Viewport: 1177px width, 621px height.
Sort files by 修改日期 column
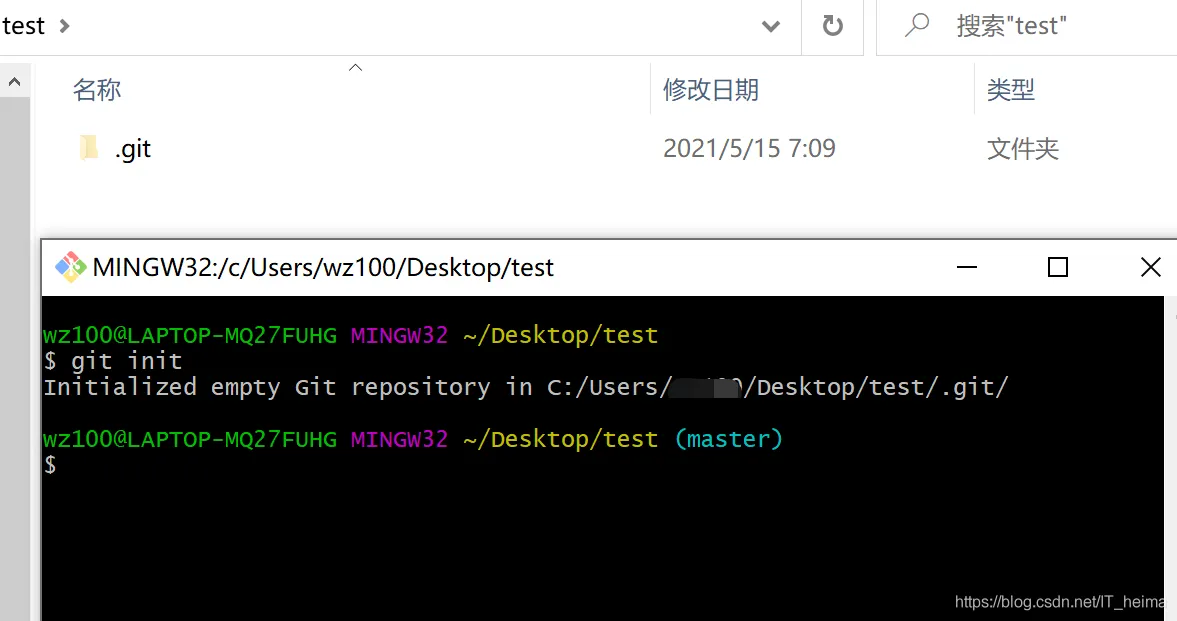[x=710, y=90]
